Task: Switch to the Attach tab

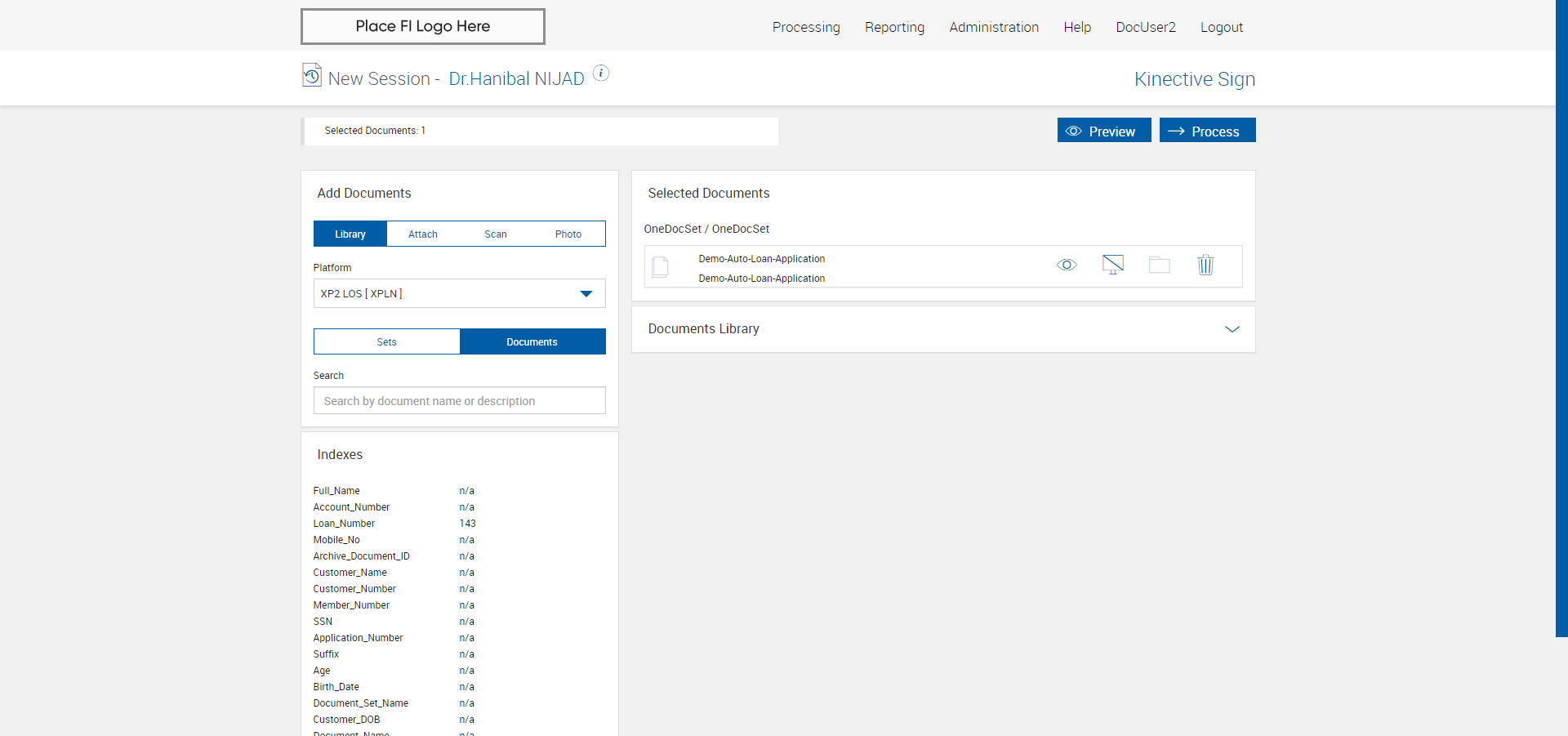Action: pyautogui.click(x=423, y=234)
